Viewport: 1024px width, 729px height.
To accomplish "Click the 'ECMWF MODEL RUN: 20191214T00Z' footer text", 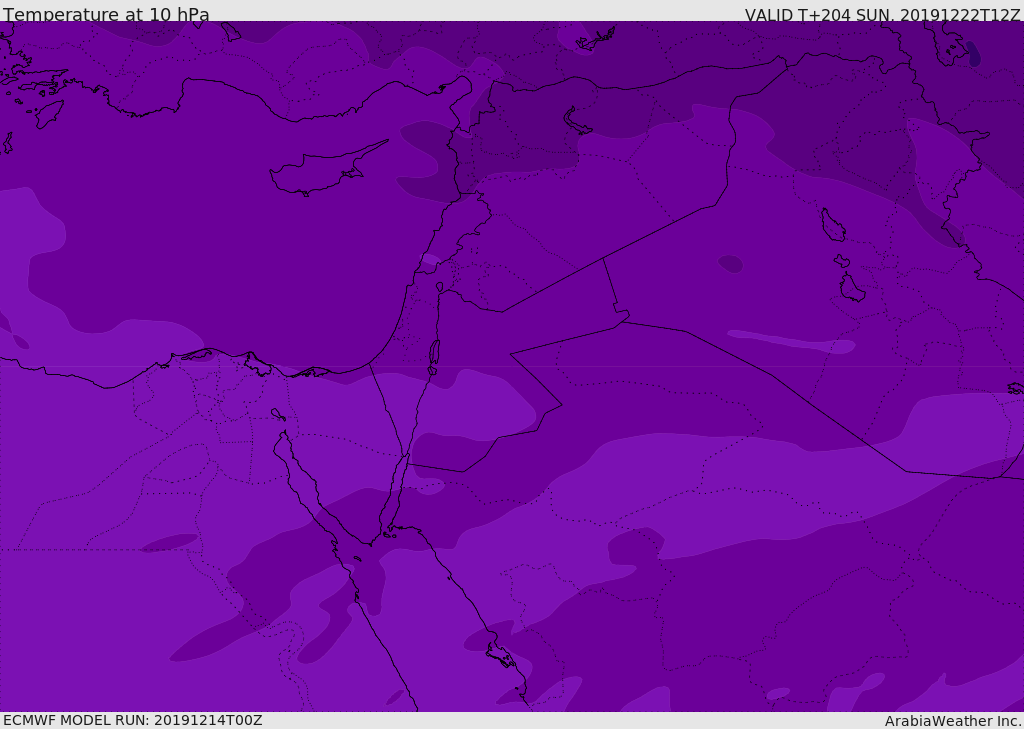I will 133,720.
